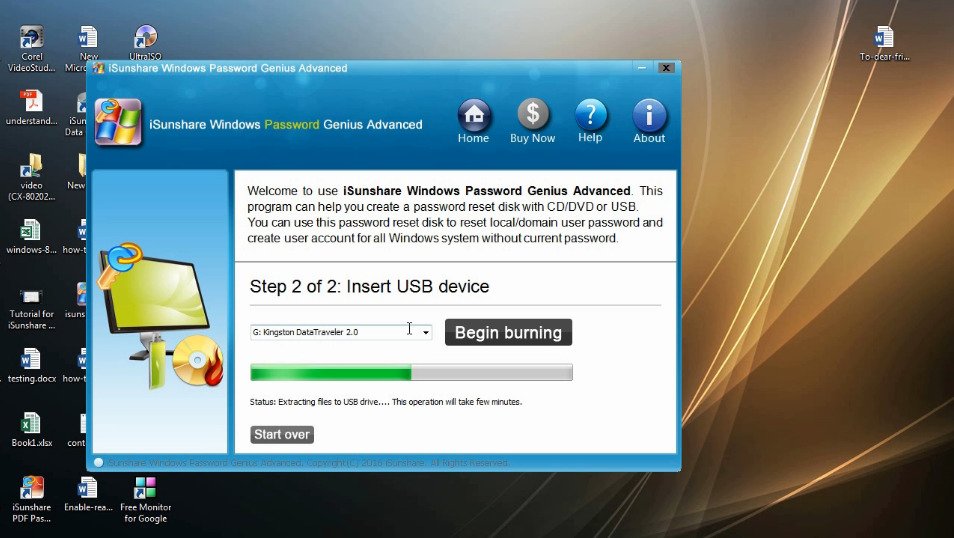Click the copyright footer text

308,463
